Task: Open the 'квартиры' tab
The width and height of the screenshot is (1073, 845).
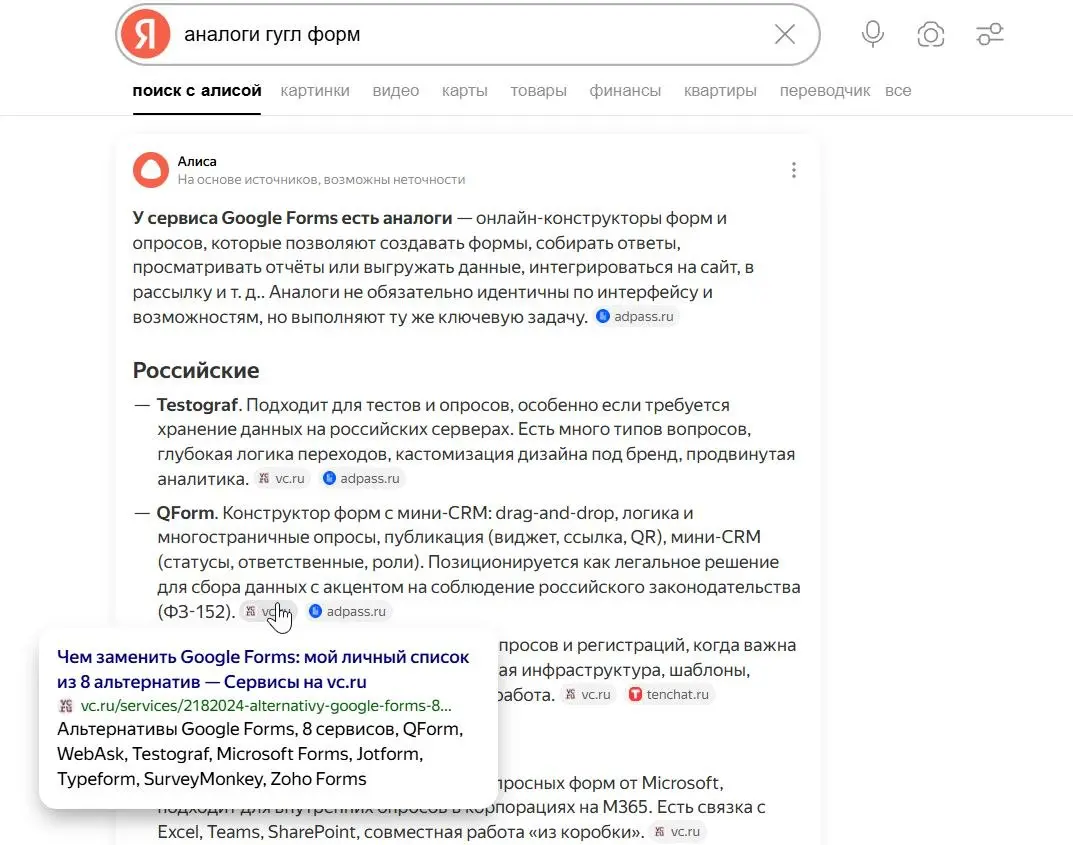Action: (x=721, y=91)
